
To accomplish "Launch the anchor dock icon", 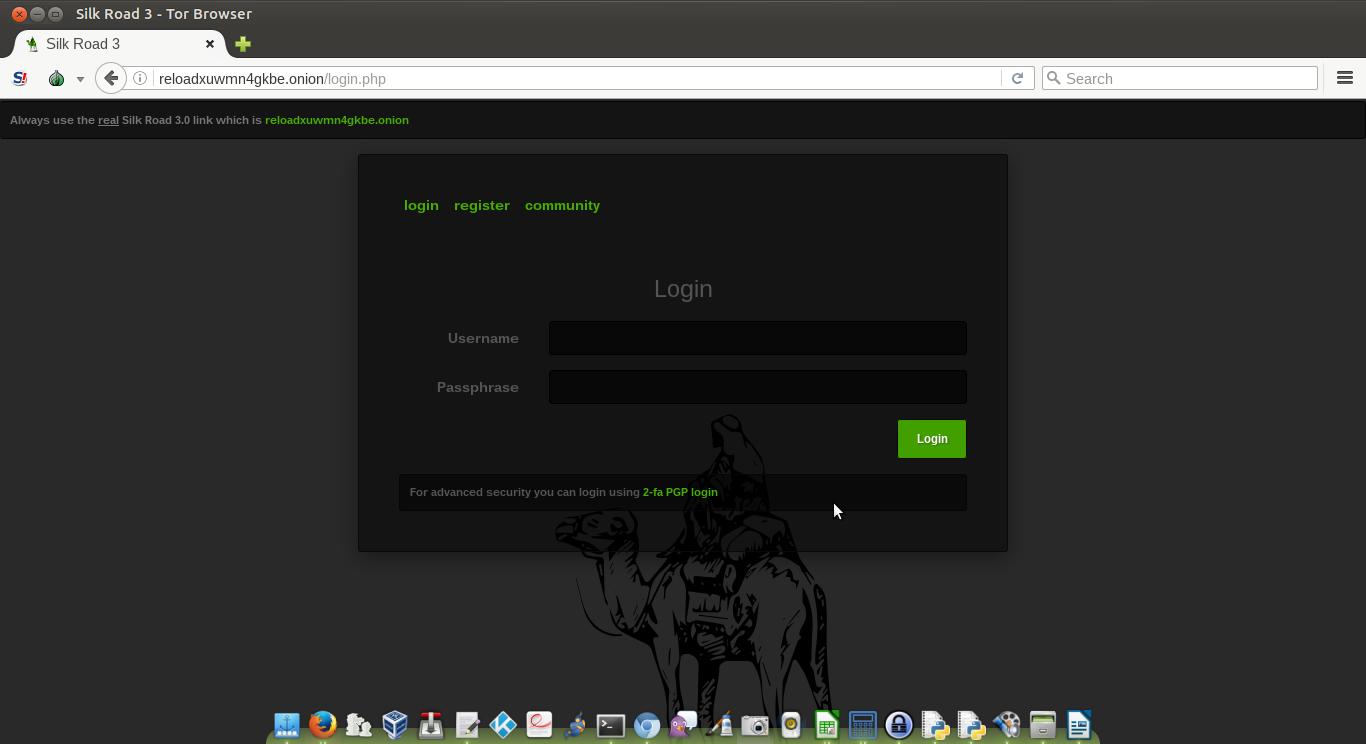I will [287, 724].
